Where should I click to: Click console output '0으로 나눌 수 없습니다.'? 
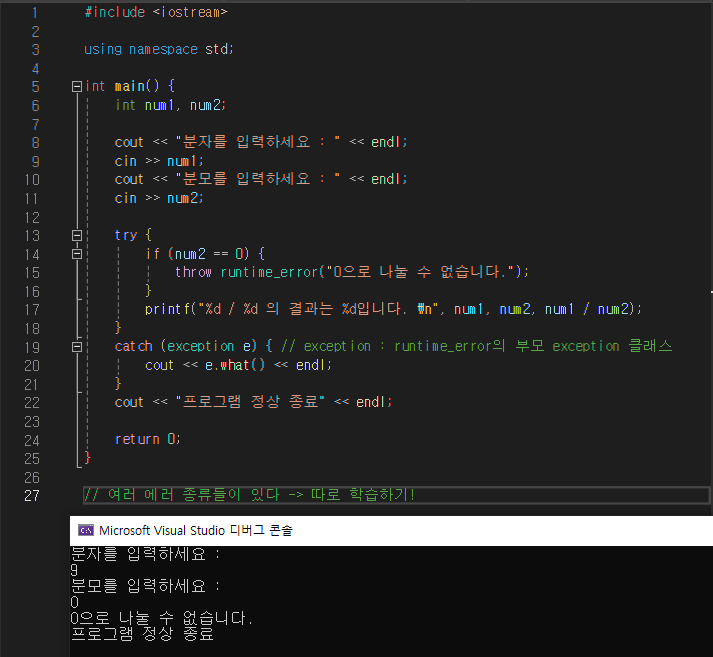161,618
